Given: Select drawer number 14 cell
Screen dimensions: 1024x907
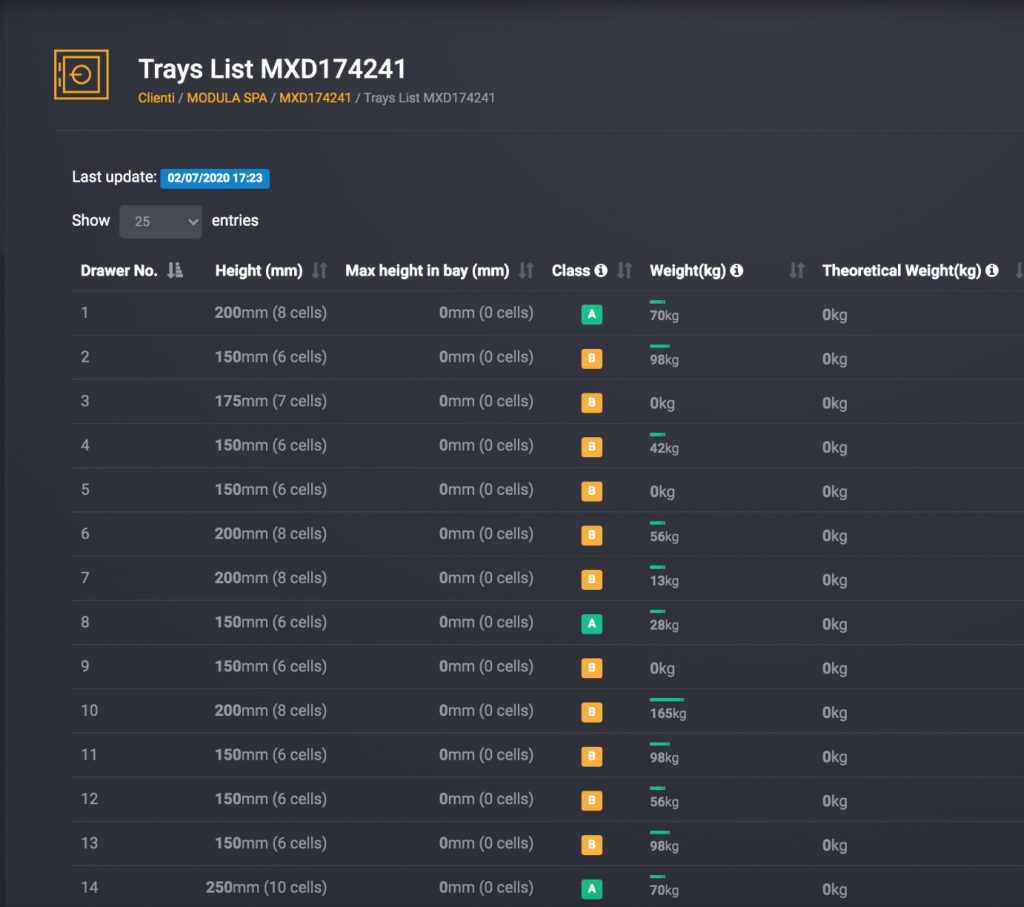Looking at the screenshot, I should pos(89,887).
